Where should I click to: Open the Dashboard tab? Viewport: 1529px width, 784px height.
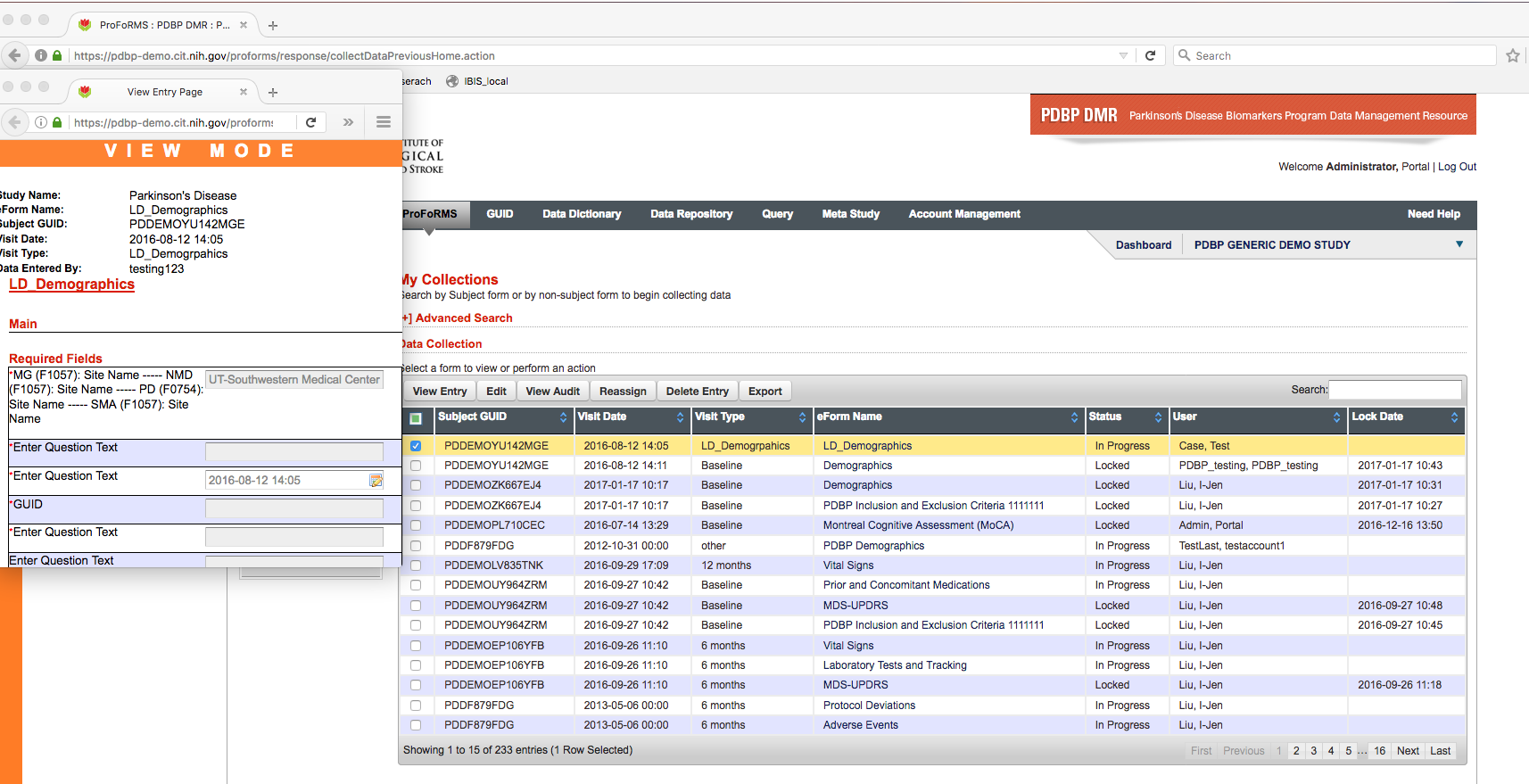pos(1144,245)
